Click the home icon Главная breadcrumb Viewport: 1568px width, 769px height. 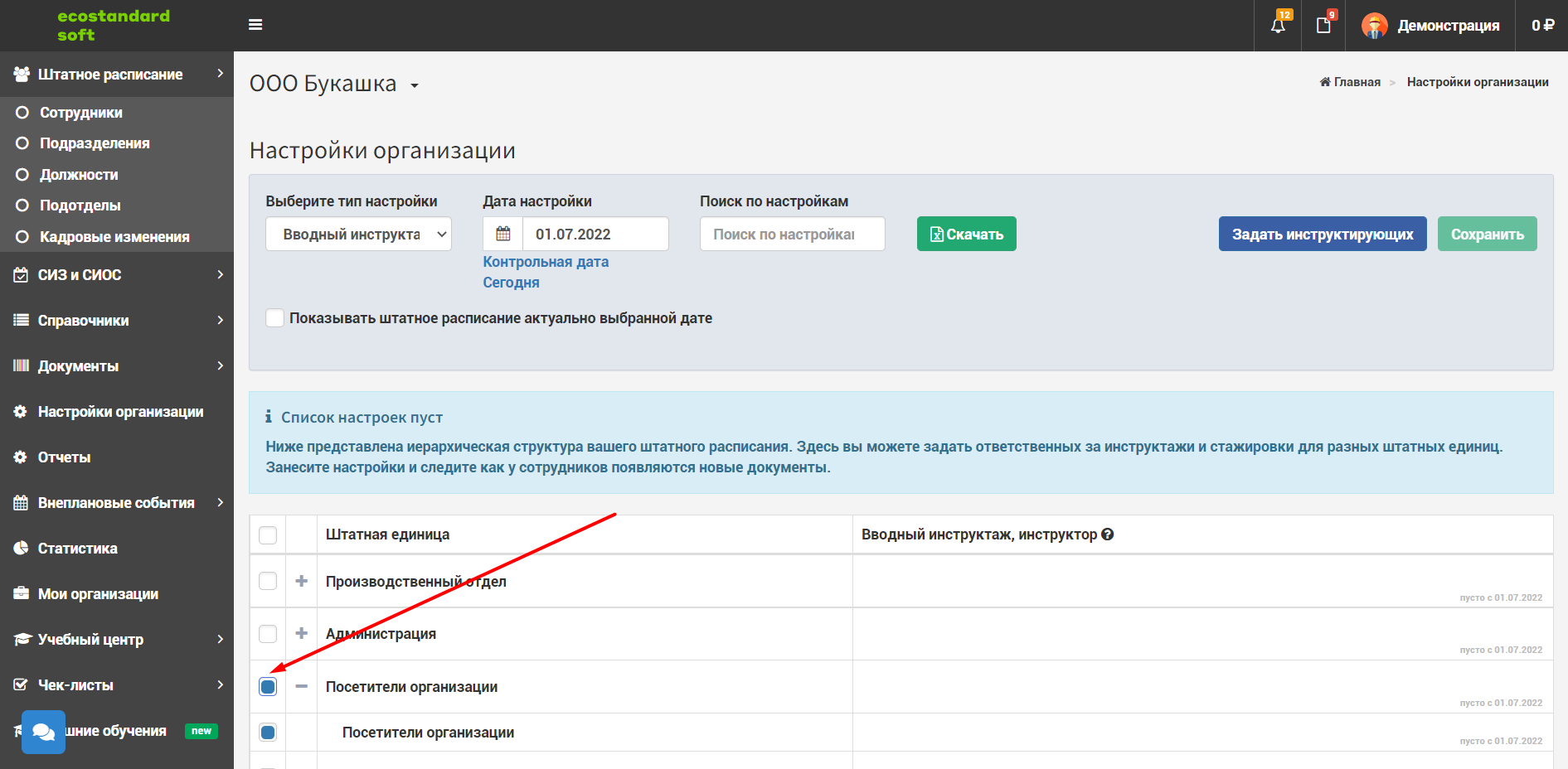click(x=1325, y=82)
